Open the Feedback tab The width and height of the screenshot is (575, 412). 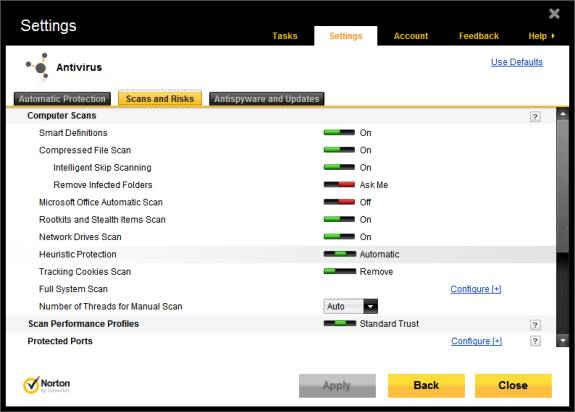(479, 36)
